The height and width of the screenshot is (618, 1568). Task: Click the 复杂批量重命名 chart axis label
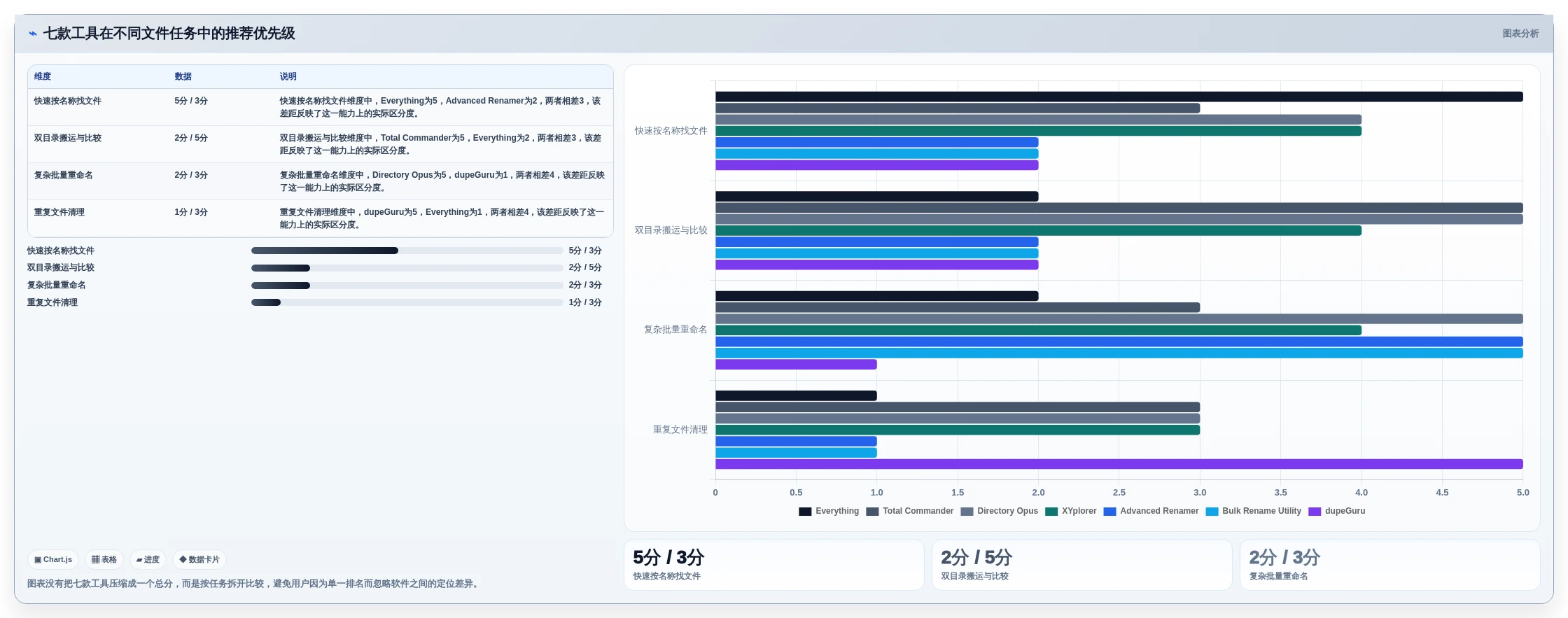(675, 330)
